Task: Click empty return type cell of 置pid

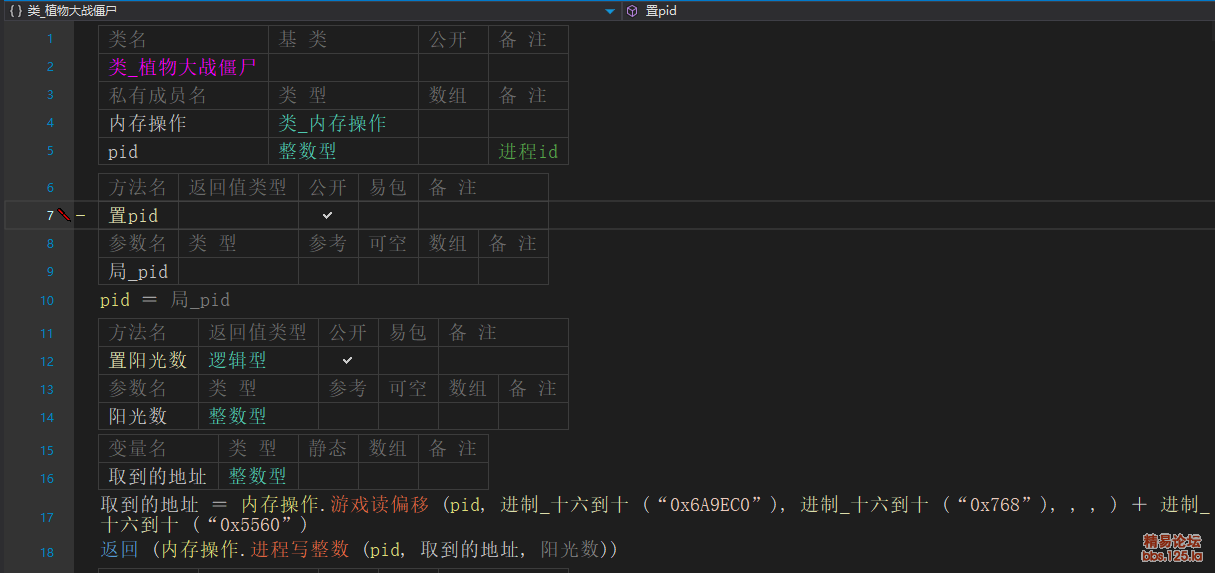Action: click(x=238, y=215)
